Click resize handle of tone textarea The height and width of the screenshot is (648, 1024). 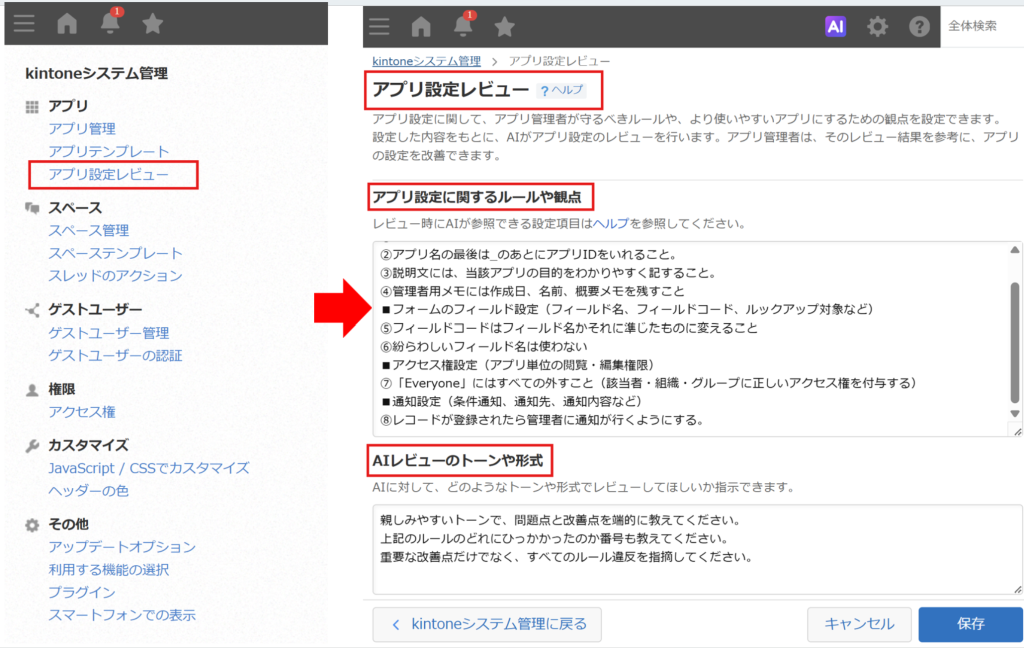(1017, 589)
